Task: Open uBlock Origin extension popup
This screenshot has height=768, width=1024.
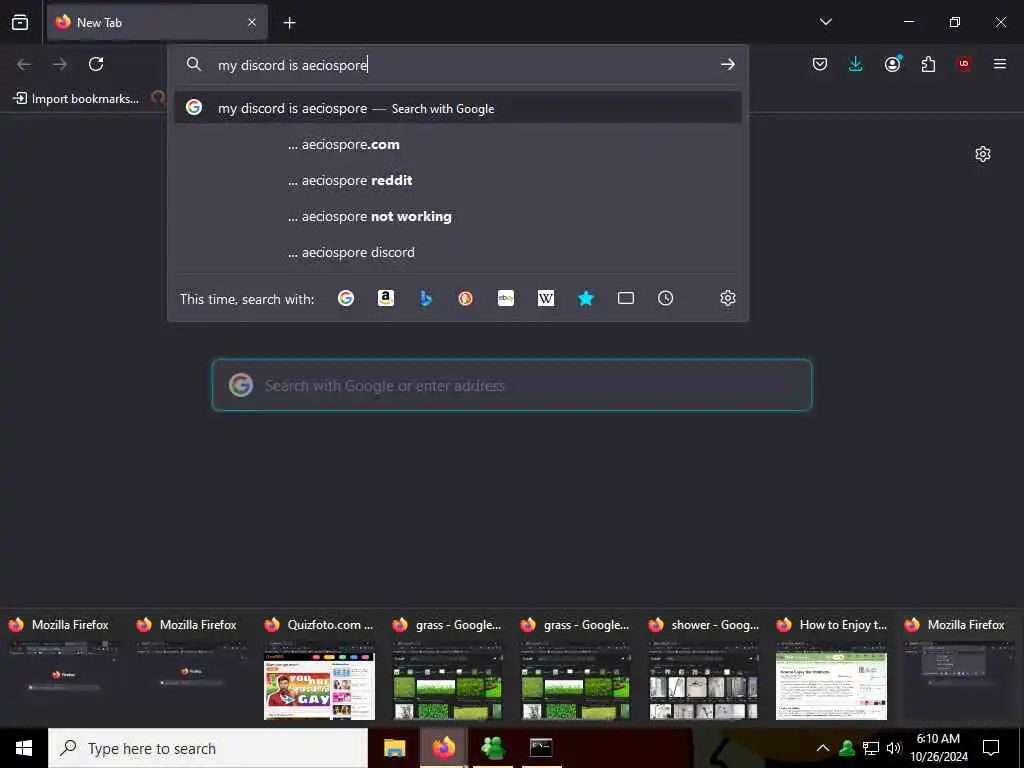Action: 964,64
